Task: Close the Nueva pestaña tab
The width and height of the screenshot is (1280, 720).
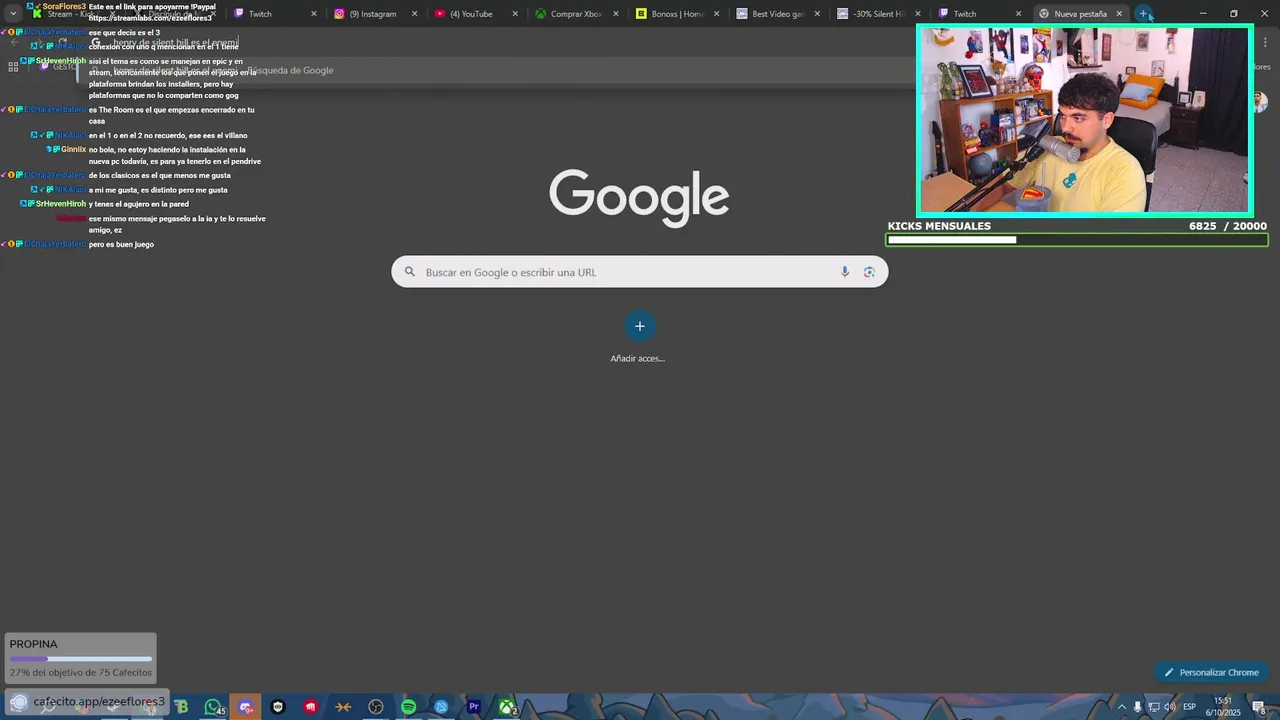Action: (1119, 14)
